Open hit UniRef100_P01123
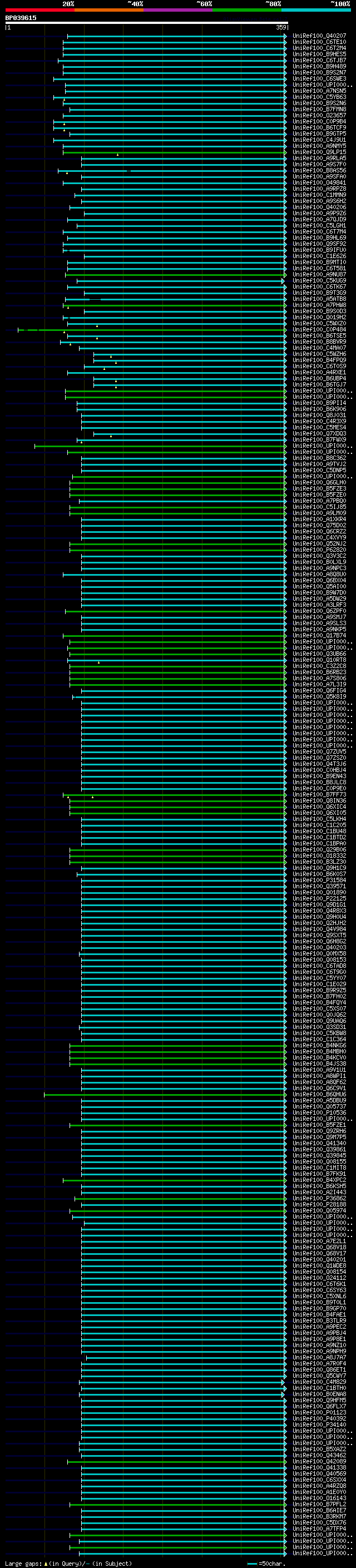This screenshot has height=1568, width=356. pos(319,1412)
